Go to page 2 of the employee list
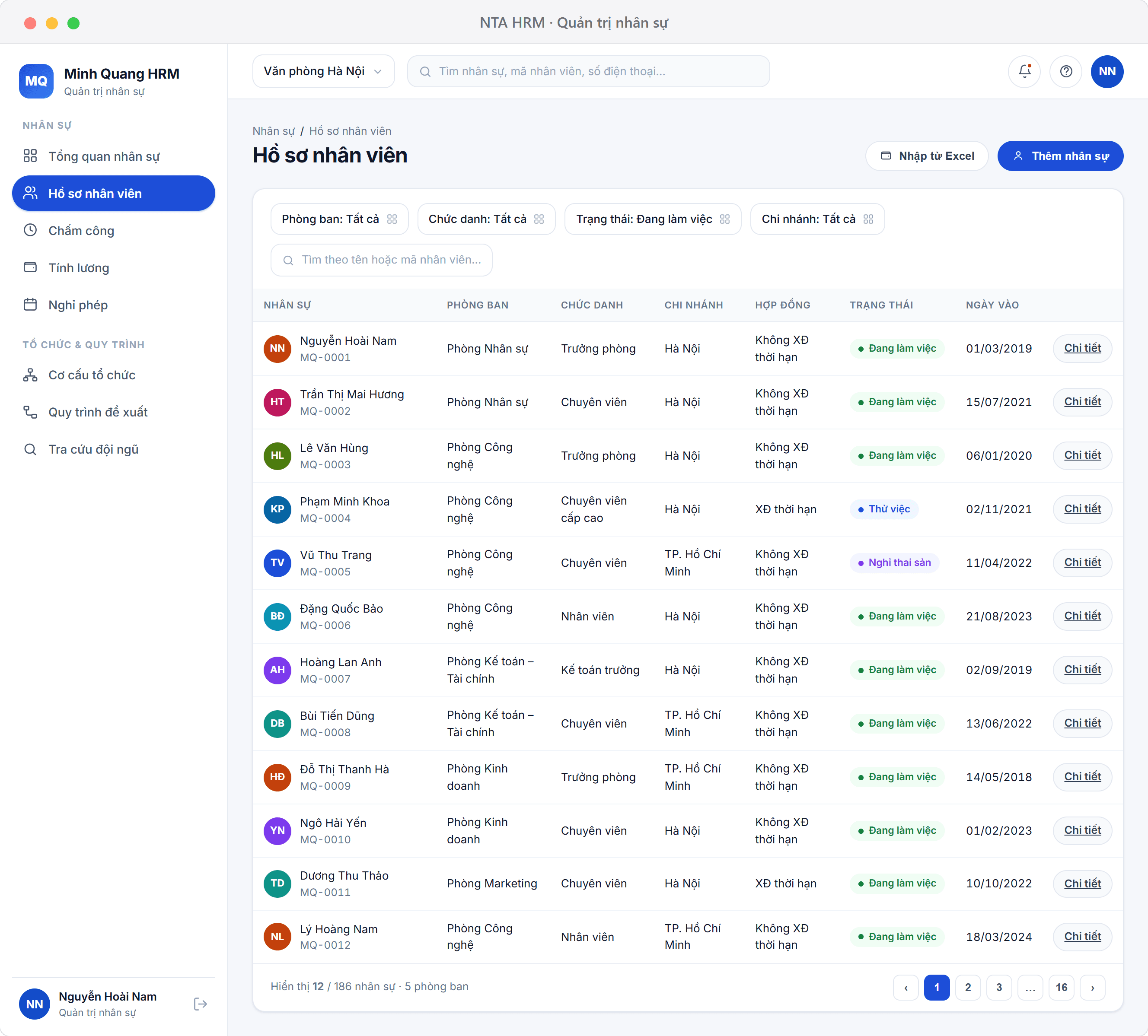Viewport: 1148px width, 1036px height. pos(967,987)
